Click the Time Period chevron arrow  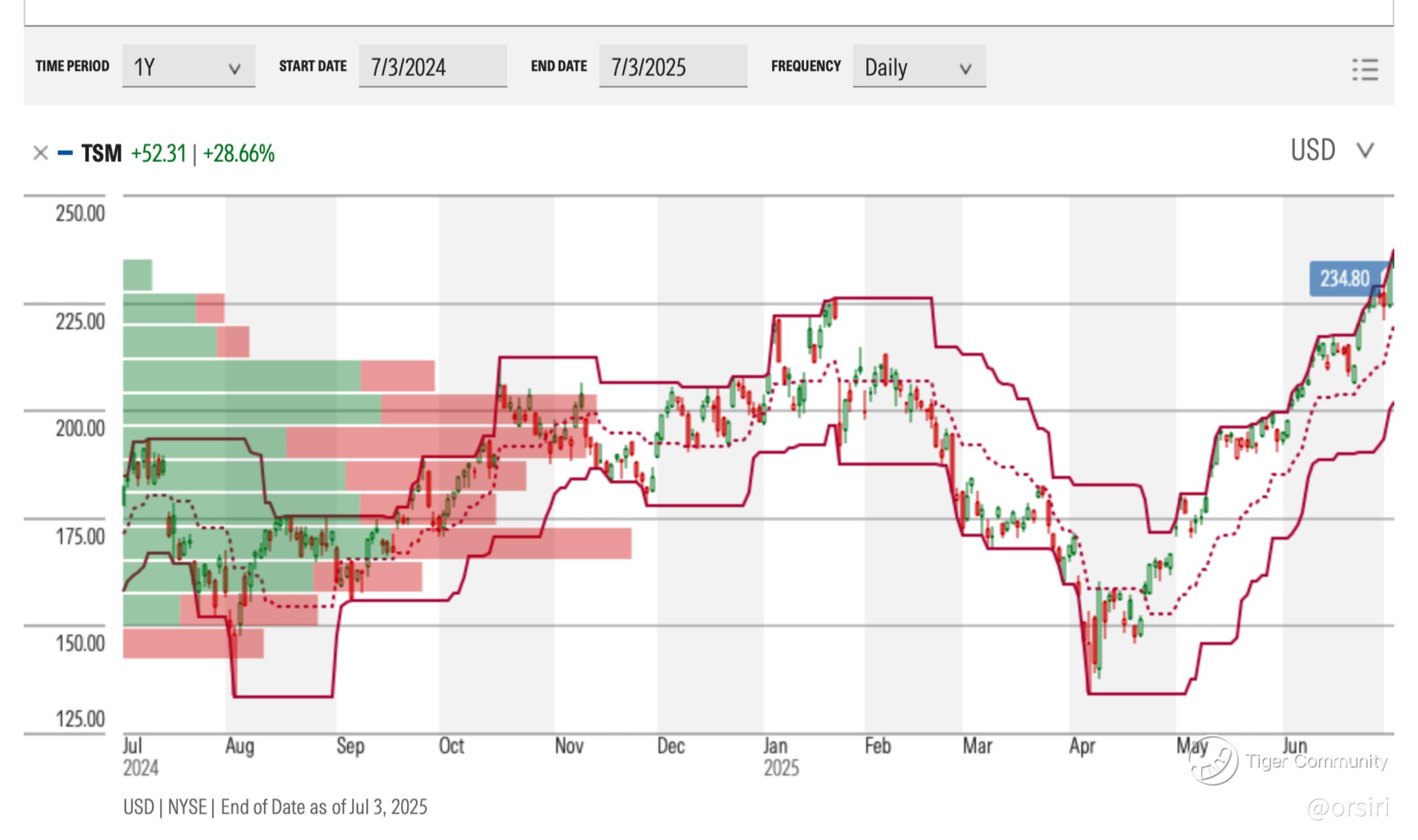(x=234, y=69)
